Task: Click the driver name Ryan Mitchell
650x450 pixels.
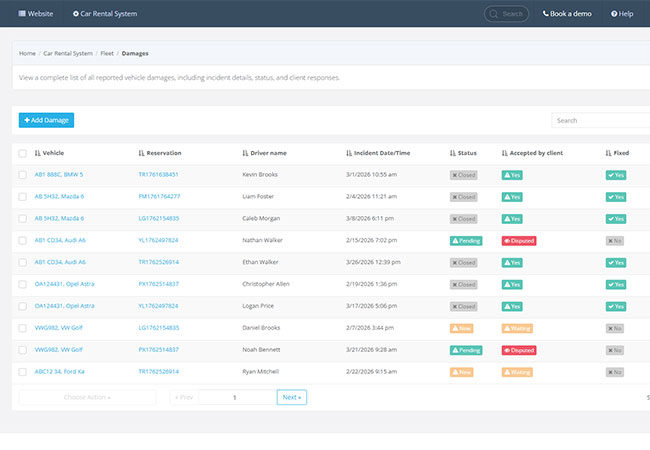Action: 260,372
